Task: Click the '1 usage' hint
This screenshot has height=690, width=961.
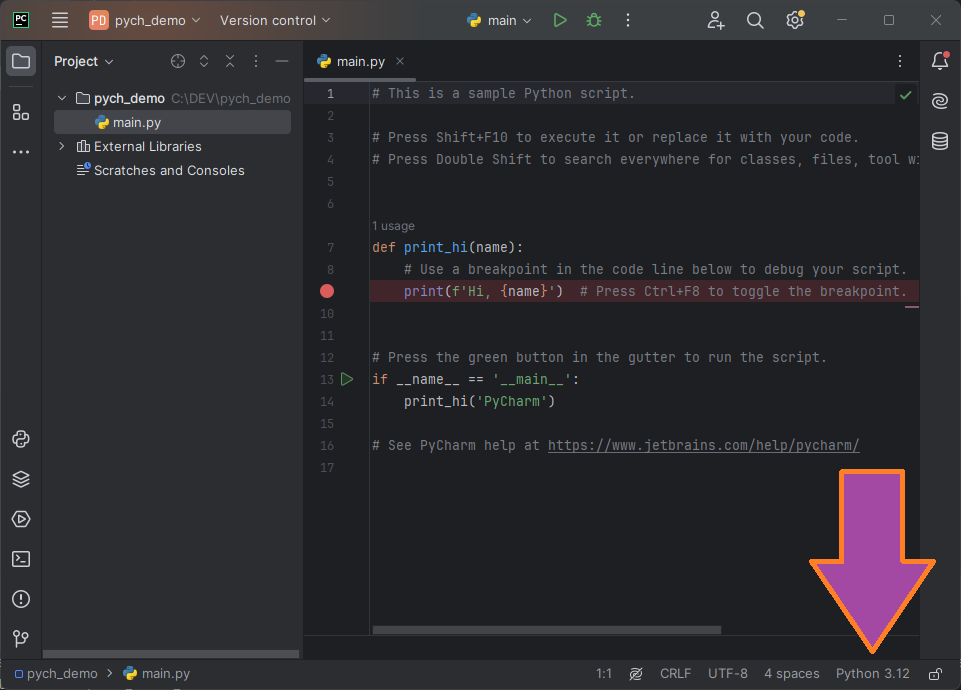Action: 393,226
